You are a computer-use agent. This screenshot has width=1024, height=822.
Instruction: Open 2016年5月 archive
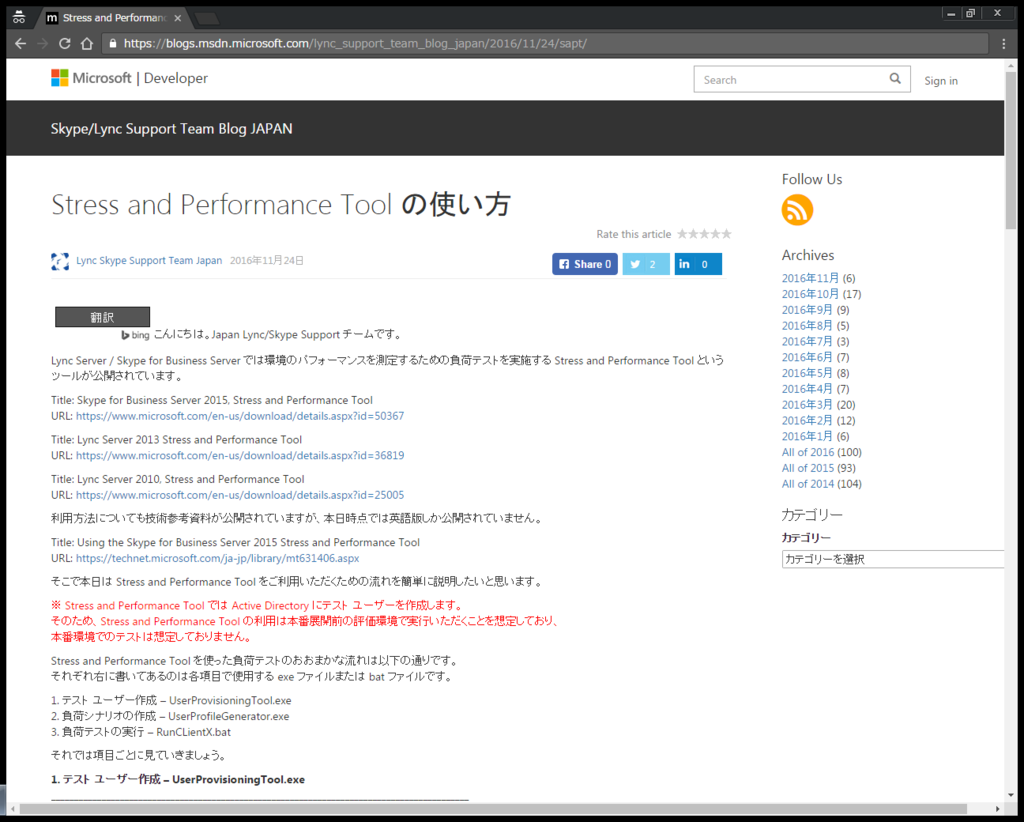807,373
